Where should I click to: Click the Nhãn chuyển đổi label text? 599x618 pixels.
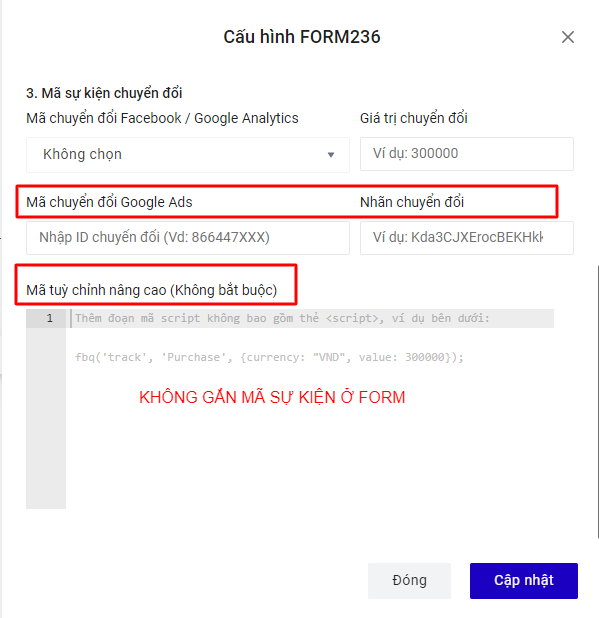click(x=412, y=202)
